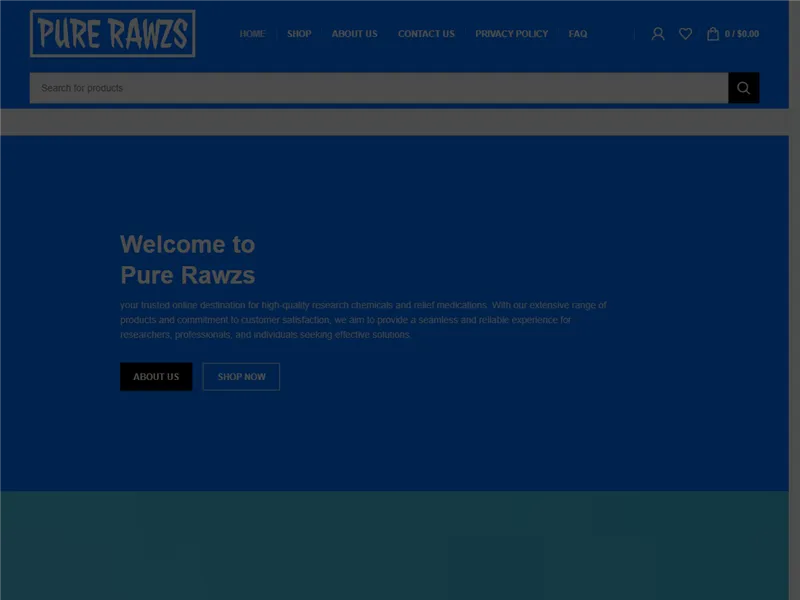This screenshot has height=600, width=800.
Task: Open the cart via the 0 / $0.00 total
Action: (740, 33)
